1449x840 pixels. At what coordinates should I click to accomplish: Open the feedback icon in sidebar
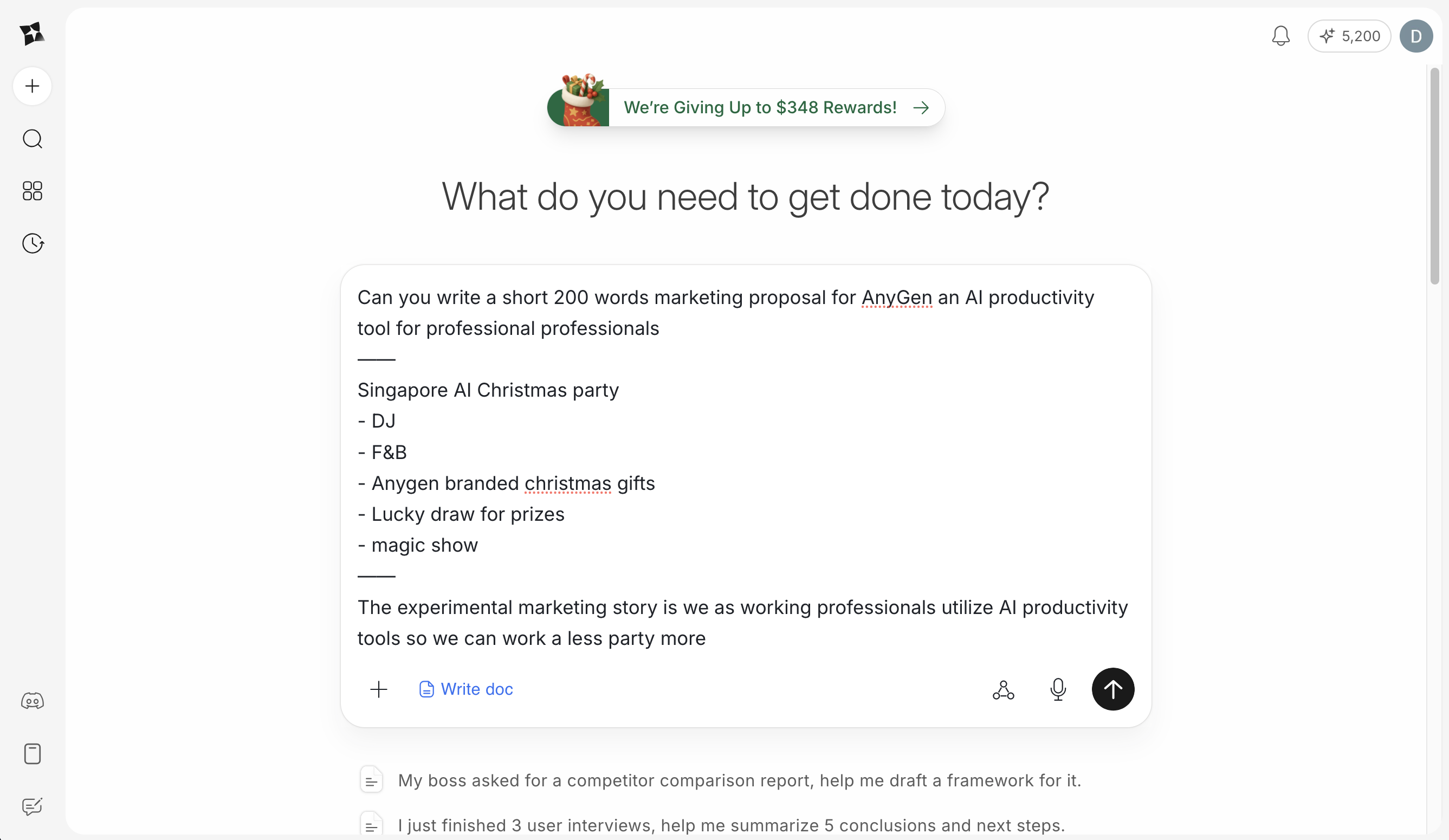pyautogui.click(x=32, y=806)
